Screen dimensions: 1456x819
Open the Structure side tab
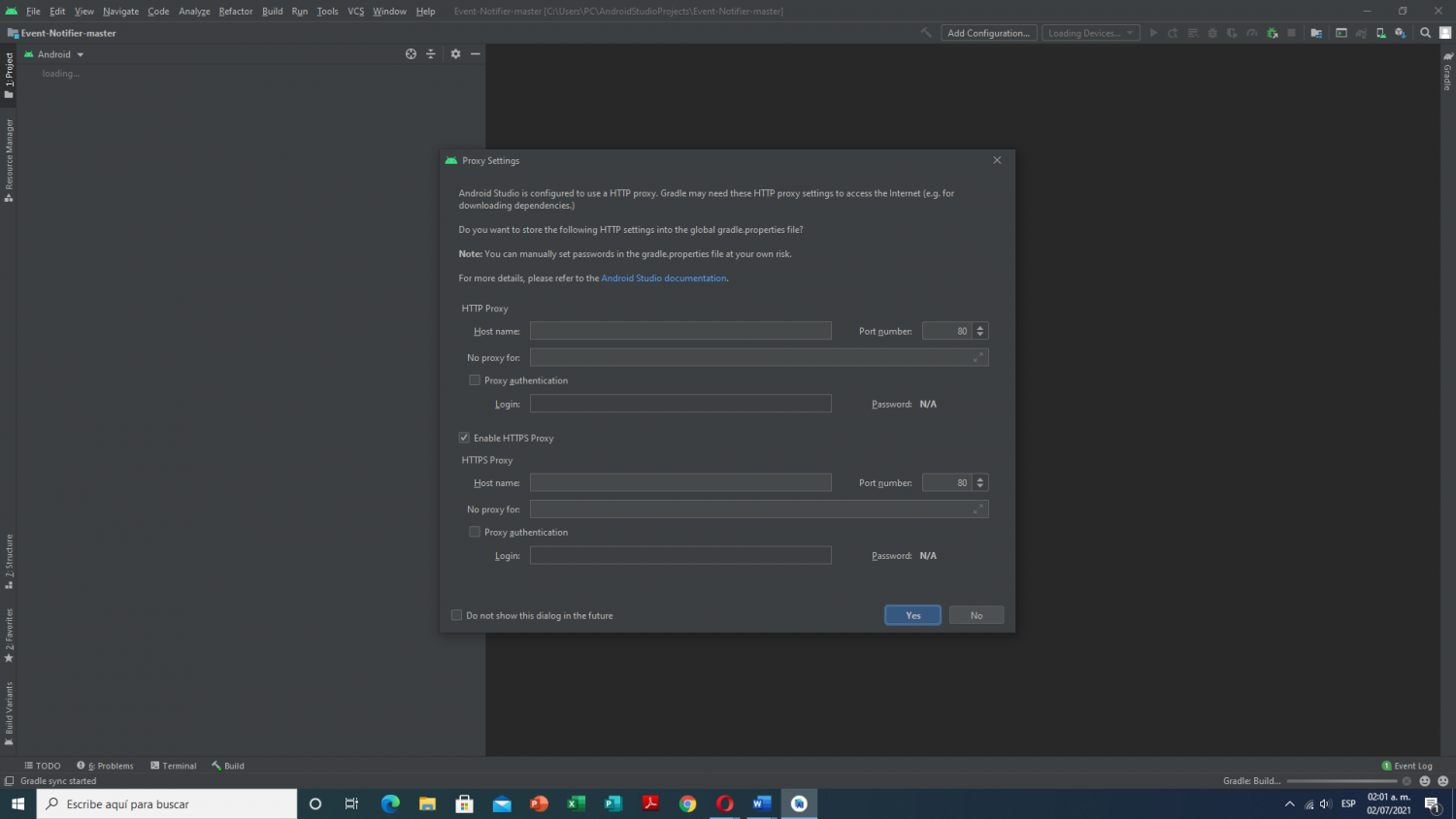coord(9,562)
